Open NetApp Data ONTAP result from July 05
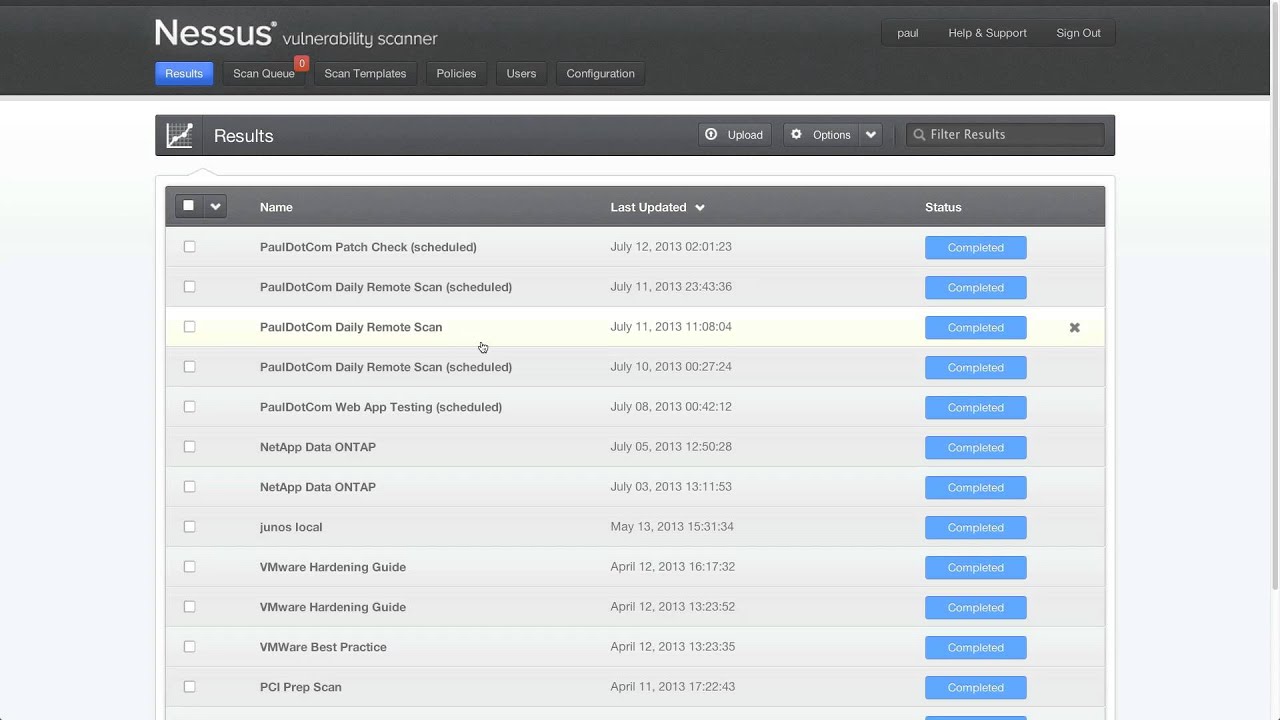Screen dimensions: 1280x720 point(318,447)
